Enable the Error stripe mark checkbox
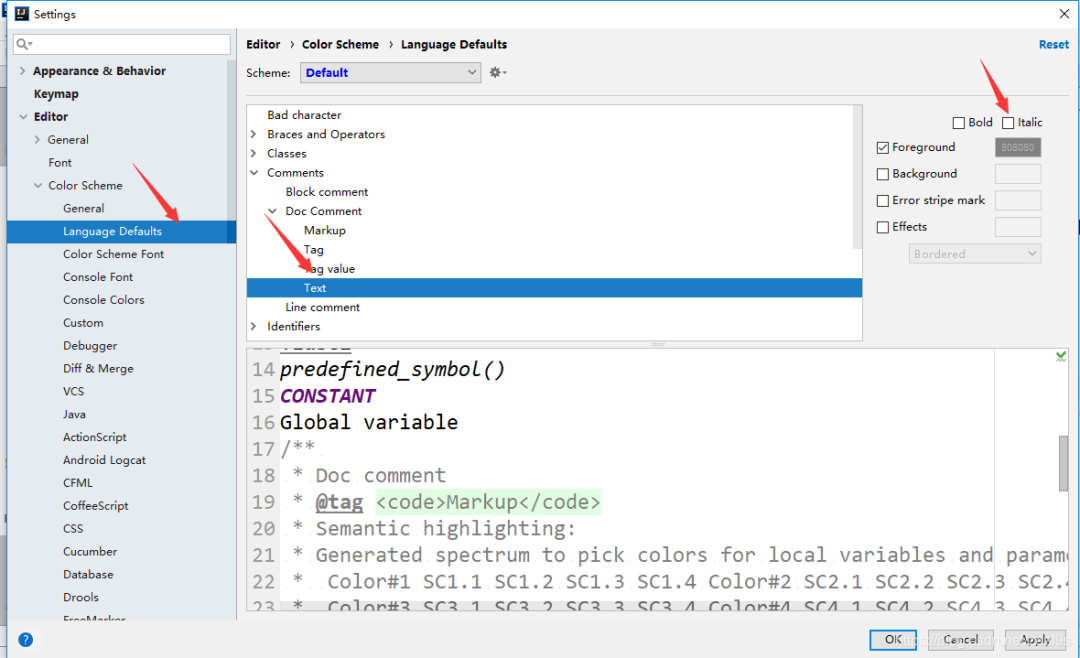The image size is (1080, 658). point(883,200)
